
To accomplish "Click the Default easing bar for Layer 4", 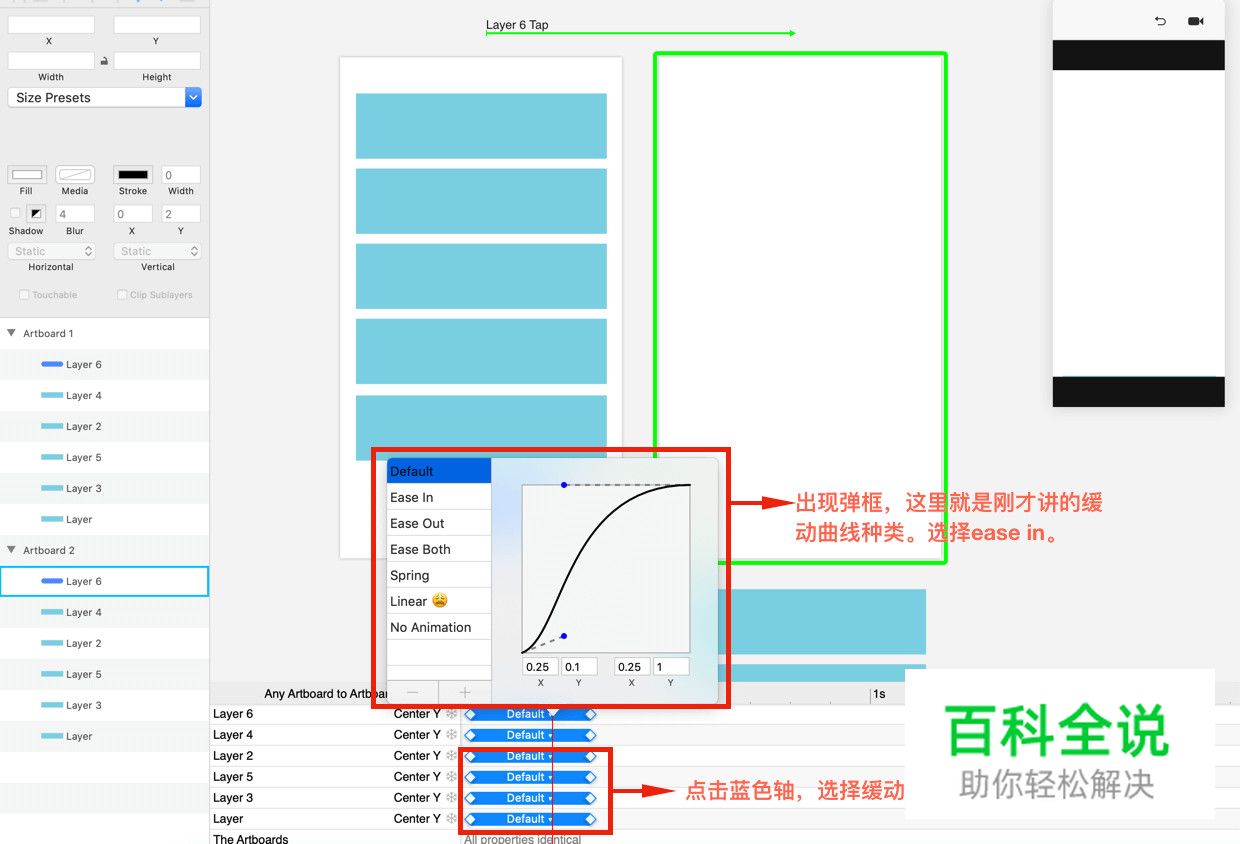I will tap(529, 735).
